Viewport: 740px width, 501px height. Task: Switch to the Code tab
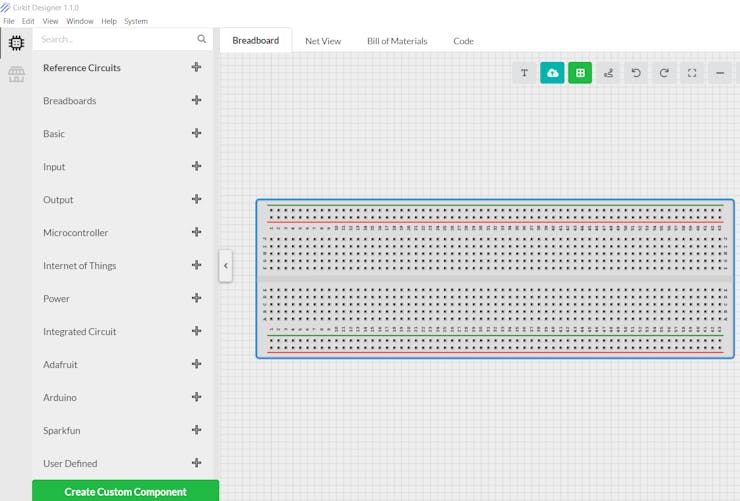coord(463,41)
